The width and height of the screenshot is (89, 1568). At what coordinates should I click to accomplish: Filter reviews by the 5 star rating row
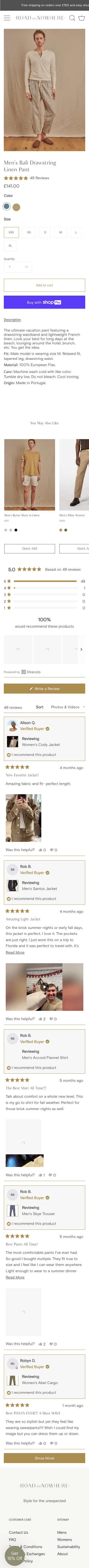click(44, 581)
